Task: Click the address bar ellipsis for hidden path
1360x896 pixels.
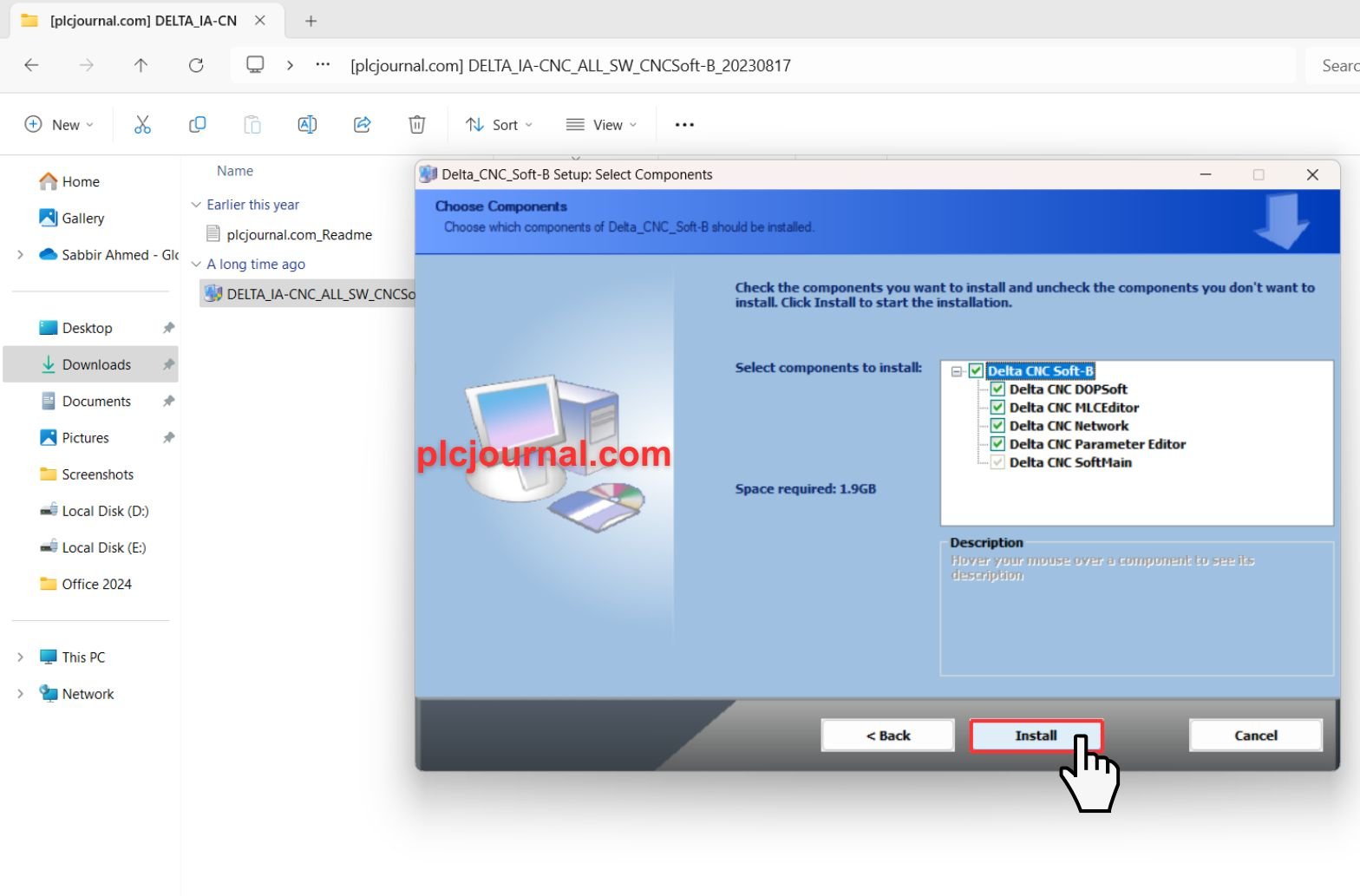Action: (323, 64)
